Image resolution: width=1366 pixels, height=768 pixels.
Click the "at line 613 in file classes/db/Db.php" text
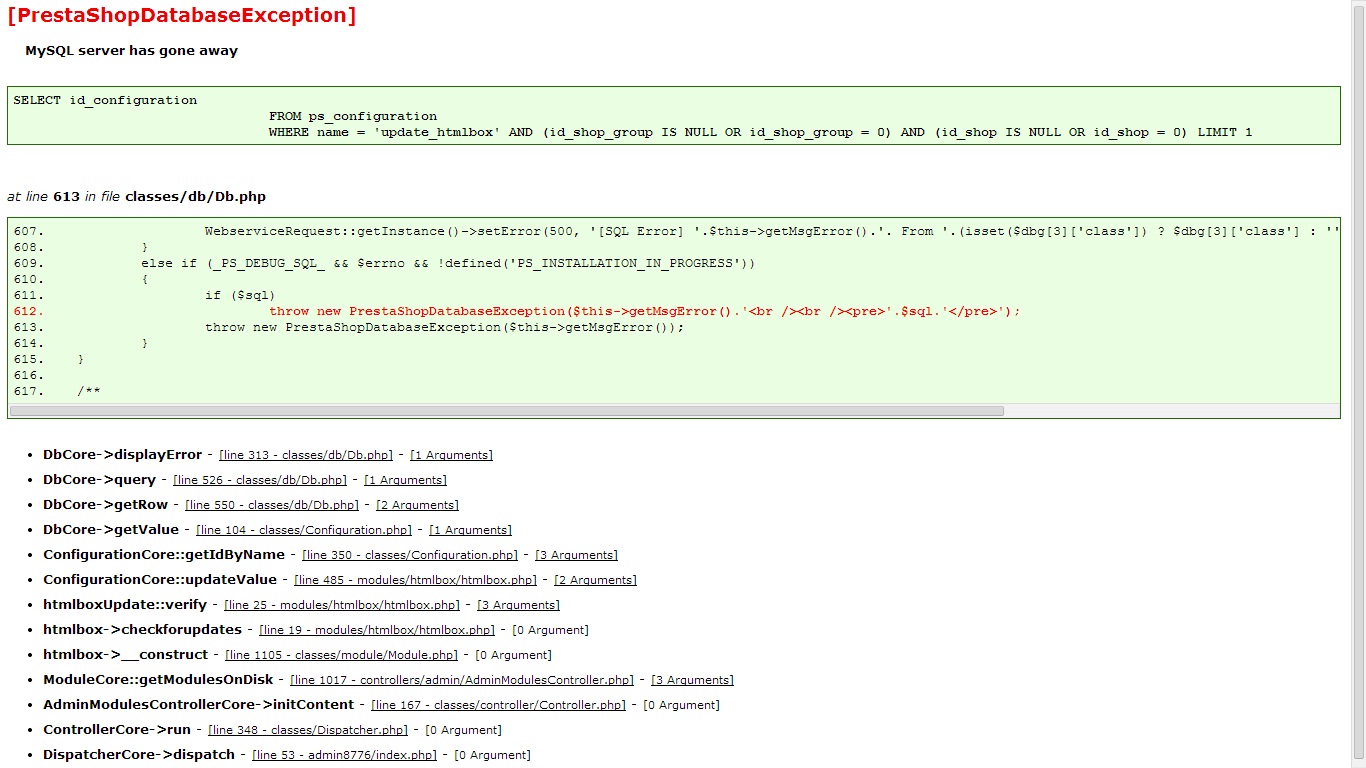136,197
